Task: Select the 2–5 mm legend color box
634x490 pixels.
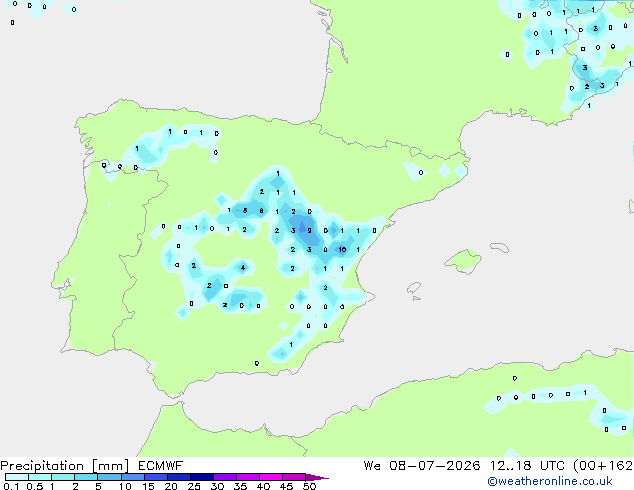Action: coord(86,477)
